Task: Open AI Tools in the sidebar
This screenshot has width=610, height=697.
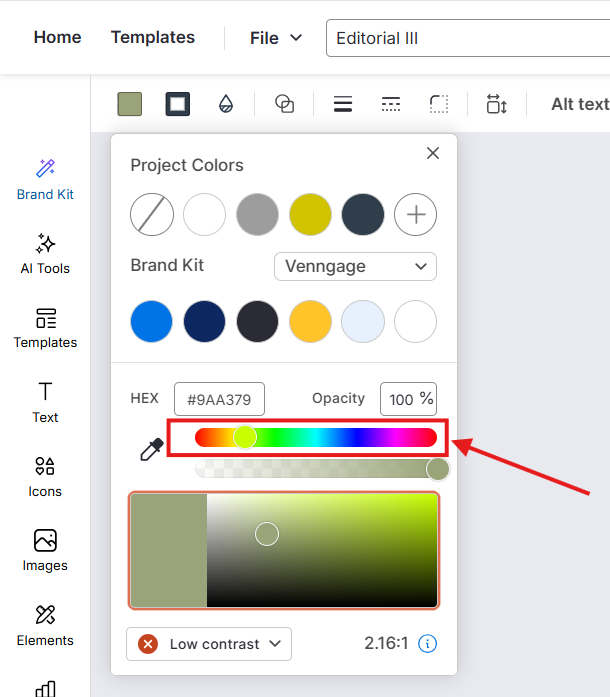Action: click(45, 254)
